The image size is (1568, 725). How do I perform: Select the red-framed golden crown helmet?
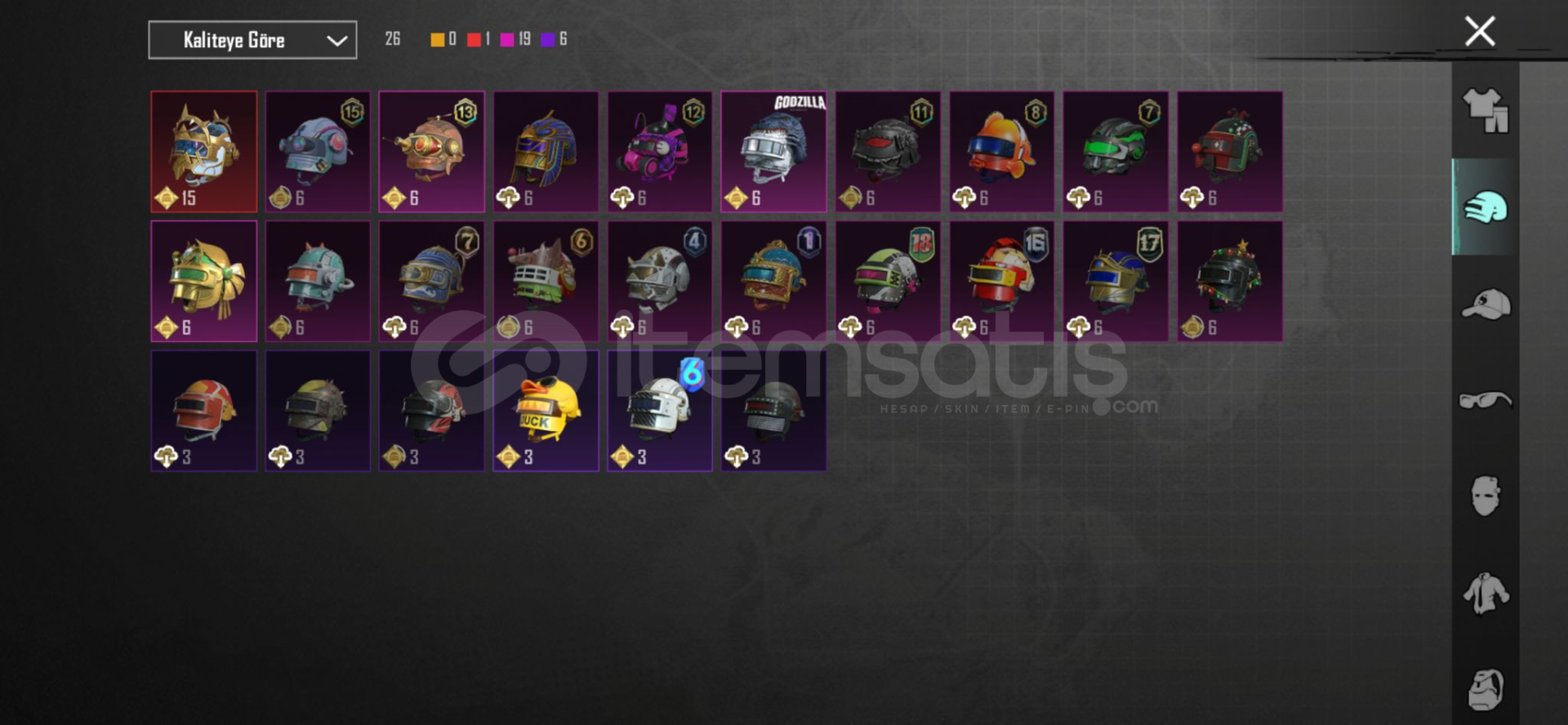(204, 152)
